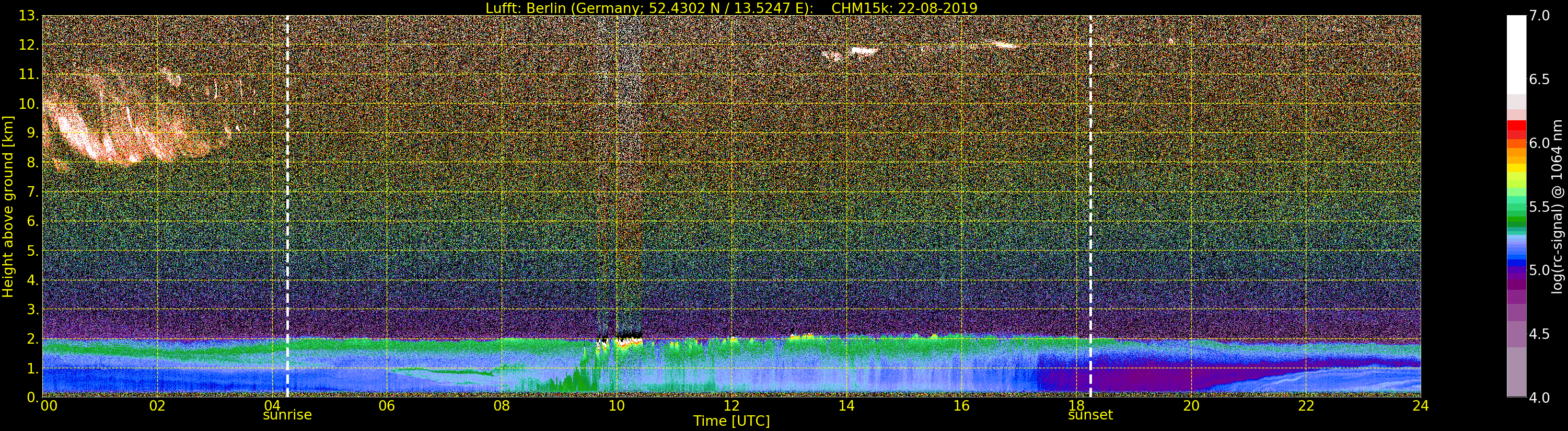Click time axis tick "24"
The width and height of the screenshot is (1568, 431).
click(1421, 406)
